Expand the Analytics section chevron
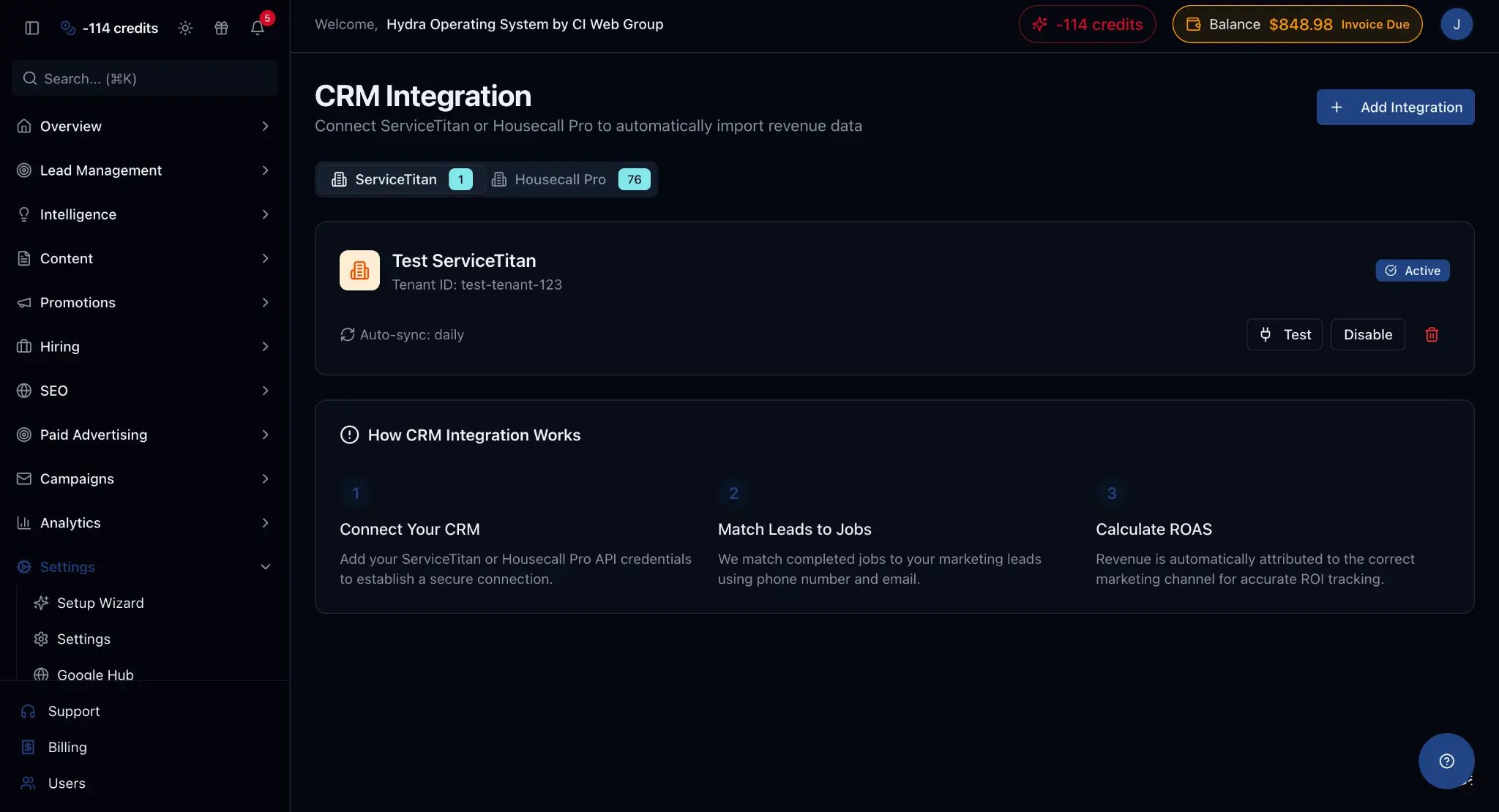Image resolution: width=1499 pixels, height=812 pixels. (265, 522)
